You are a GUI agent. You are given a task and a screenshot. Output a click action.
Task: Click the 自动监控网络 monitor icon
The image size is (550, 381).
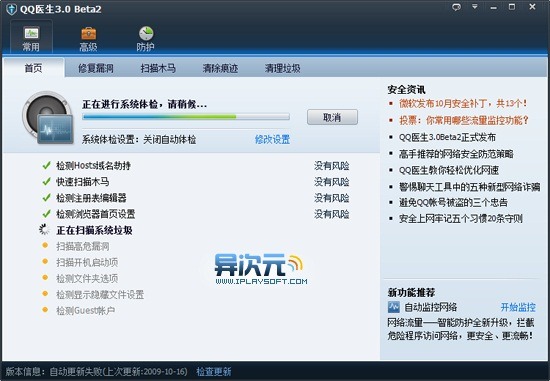[x=394, y=307]
